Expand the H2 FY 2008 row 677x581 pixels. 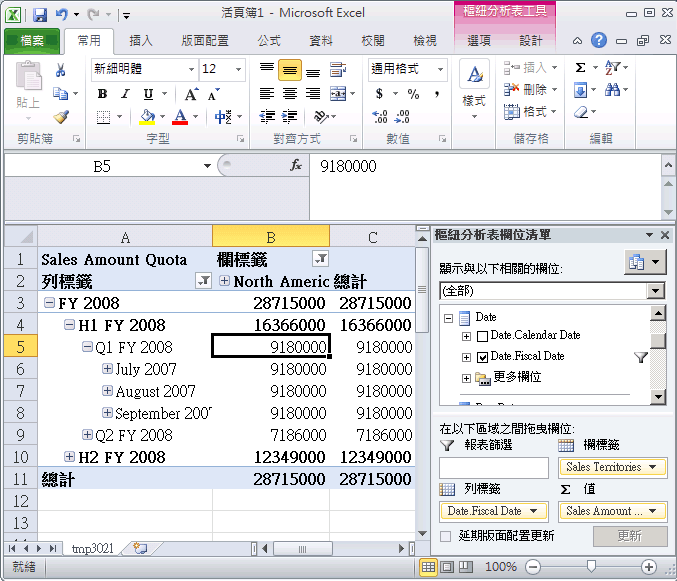point(69,456)
